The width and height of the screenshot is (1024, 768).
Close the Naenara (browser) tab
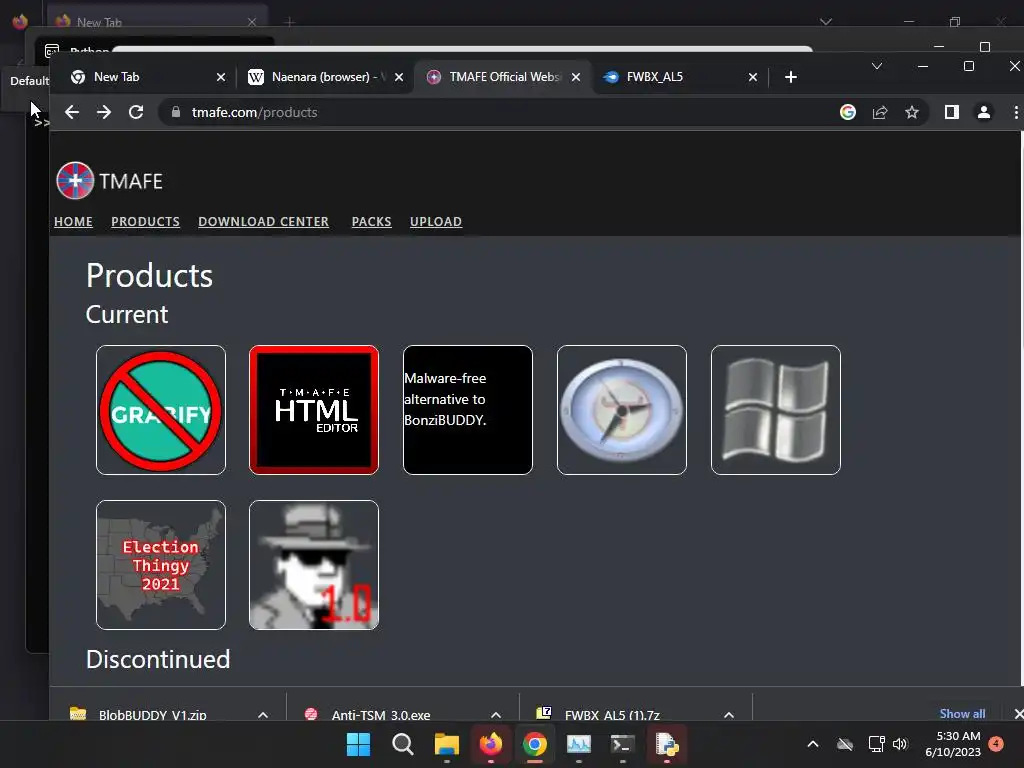coord(399,77)
